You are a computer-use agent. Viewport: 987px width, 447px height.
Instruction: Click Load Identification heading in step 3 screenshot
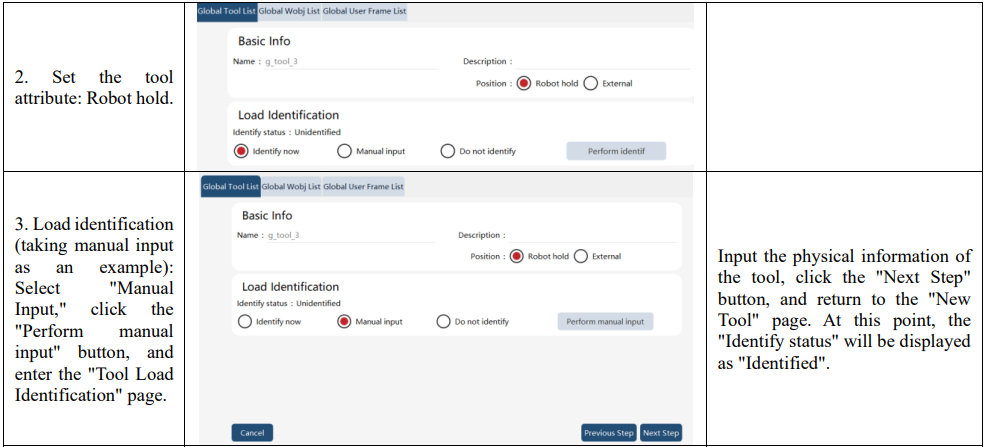click(290, 286)
